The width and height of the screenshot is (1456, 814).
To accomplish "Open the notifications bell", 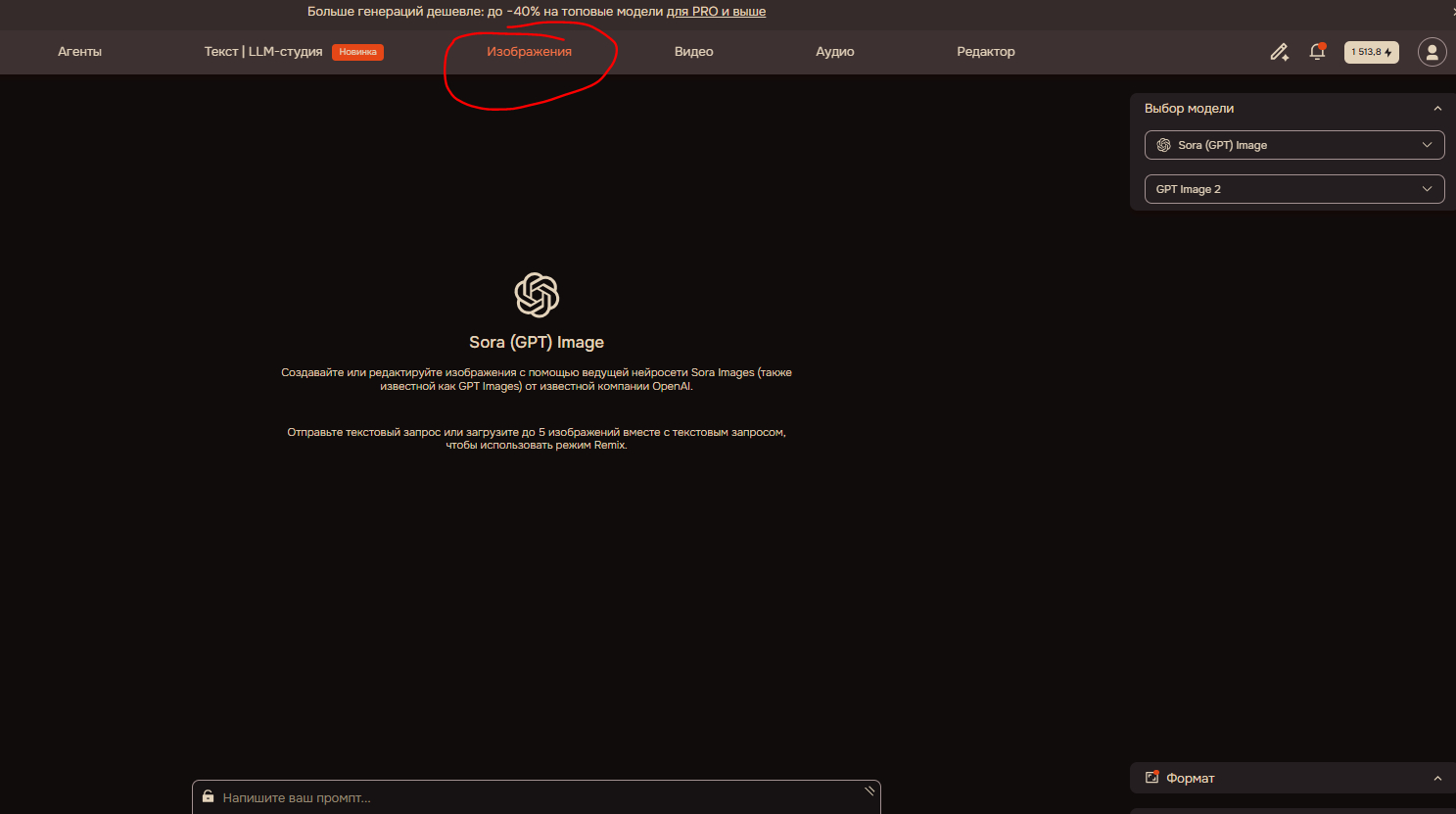I will click(x=1317, y=52).
